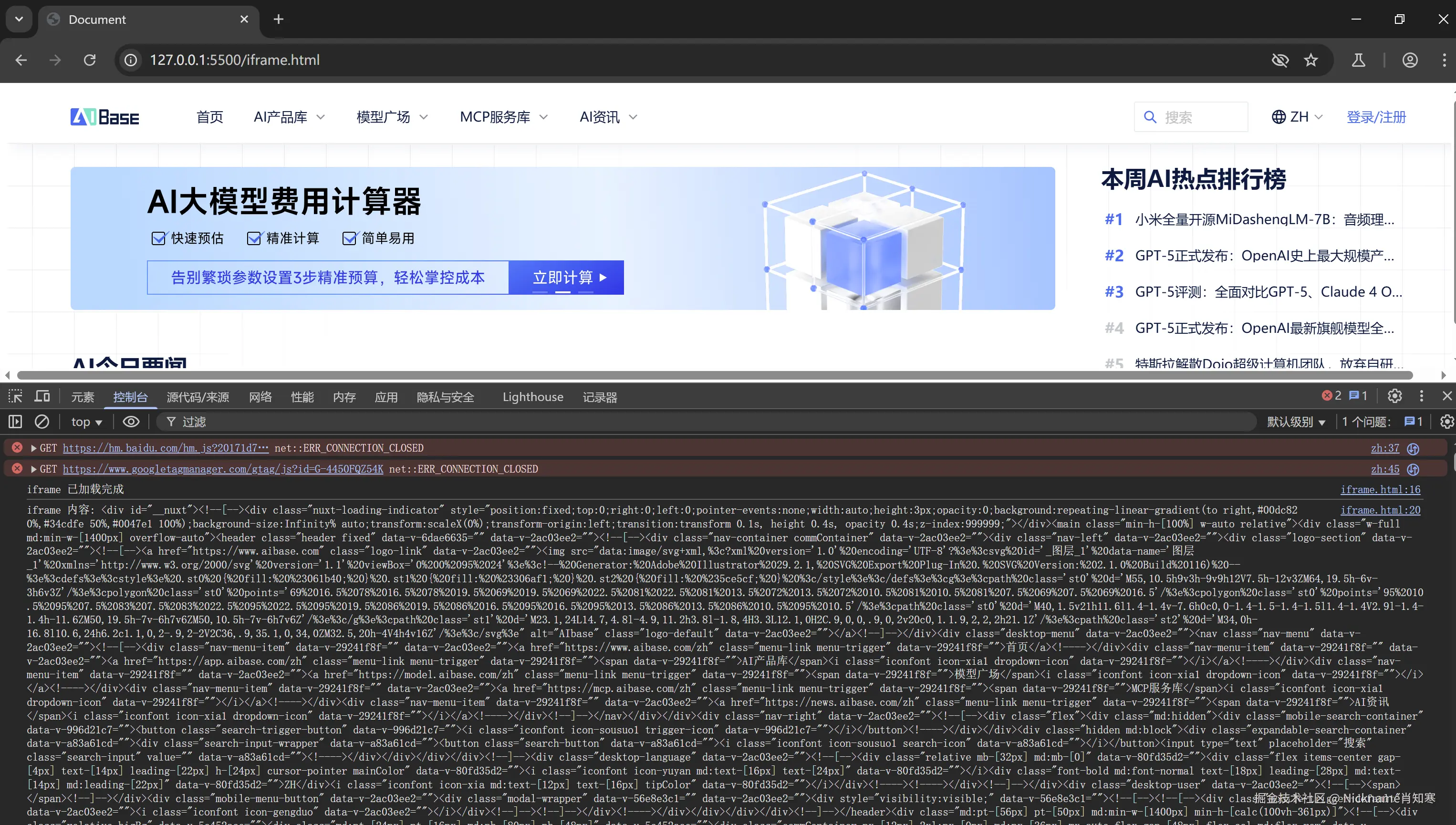Click the search magnifier in the site header
Screen dimensions: 1456x825
[x=1150, y=117]
